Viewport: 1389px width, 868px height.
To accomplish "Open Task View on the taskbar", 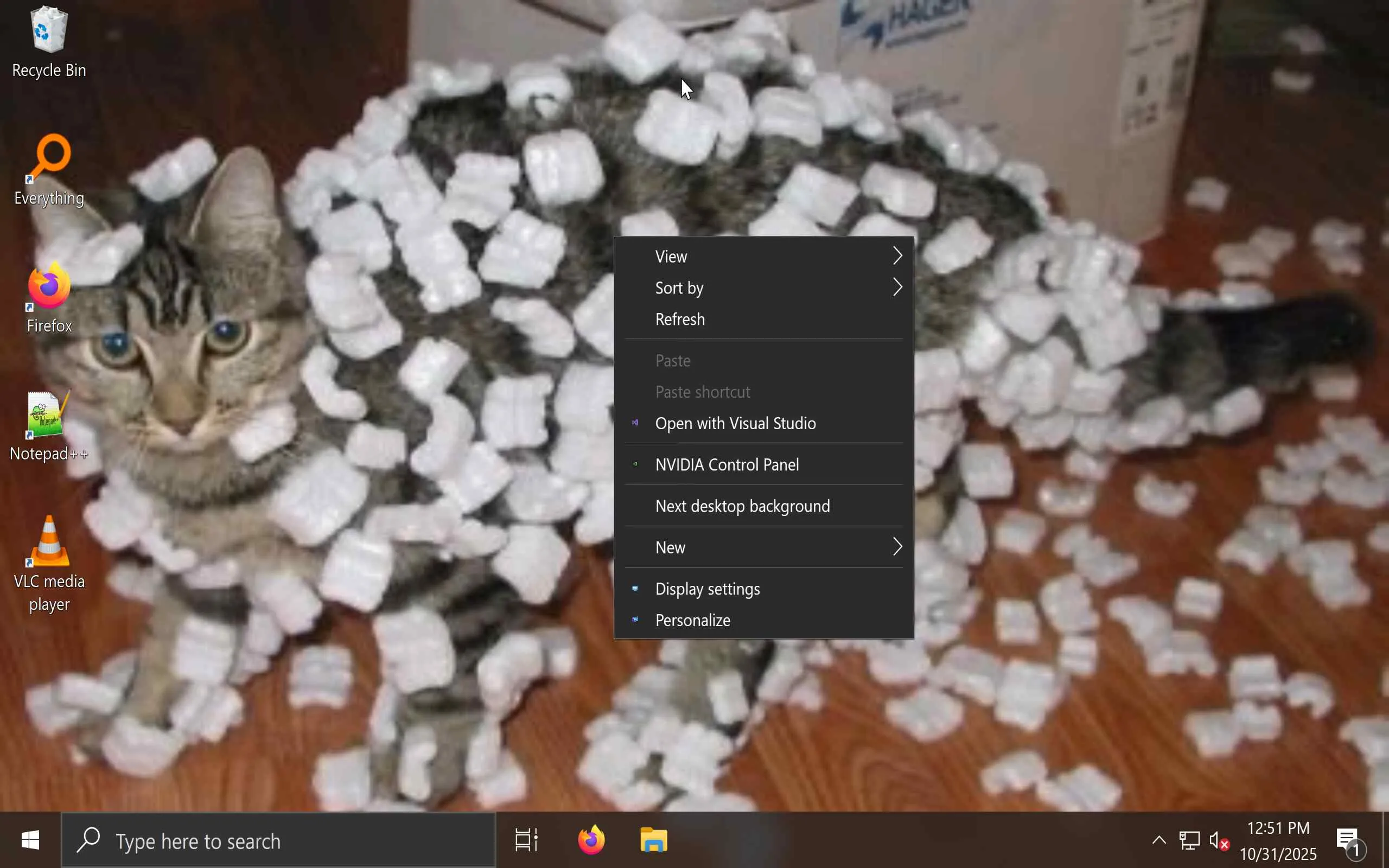I will pos(526,840).
